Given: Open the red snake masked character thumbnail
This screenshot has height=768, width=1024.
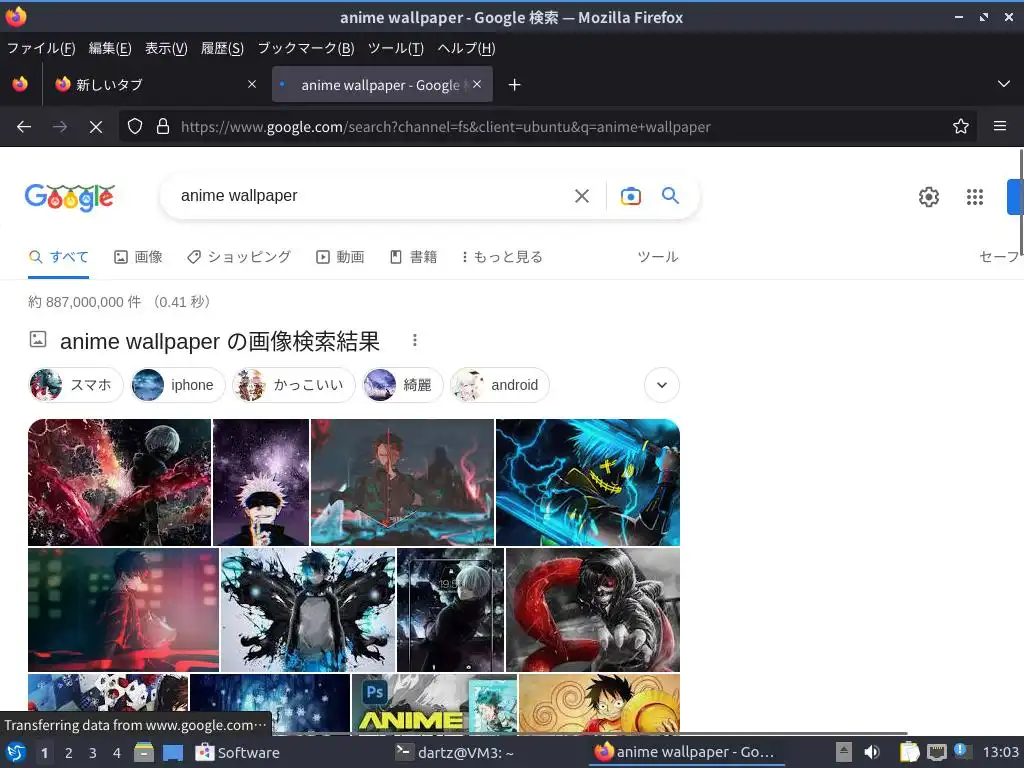Looking at the screenshot, I should (x=593, y=610).
